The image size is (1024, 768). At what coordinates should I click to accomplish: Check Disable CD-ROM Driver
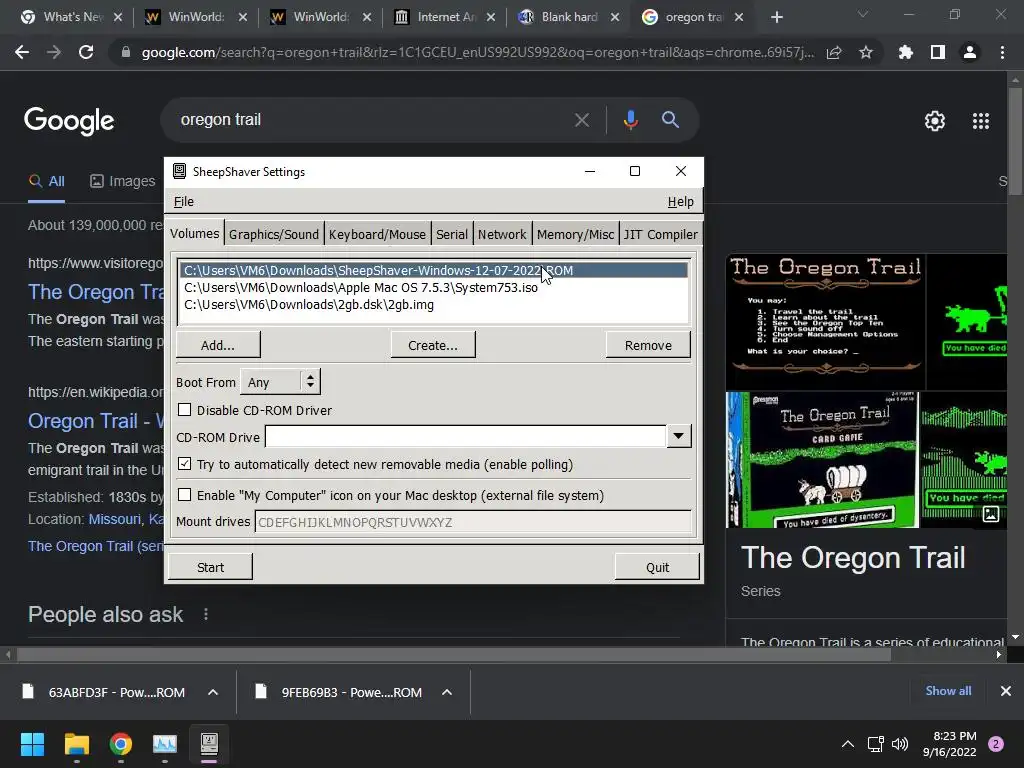coord(185,409)
